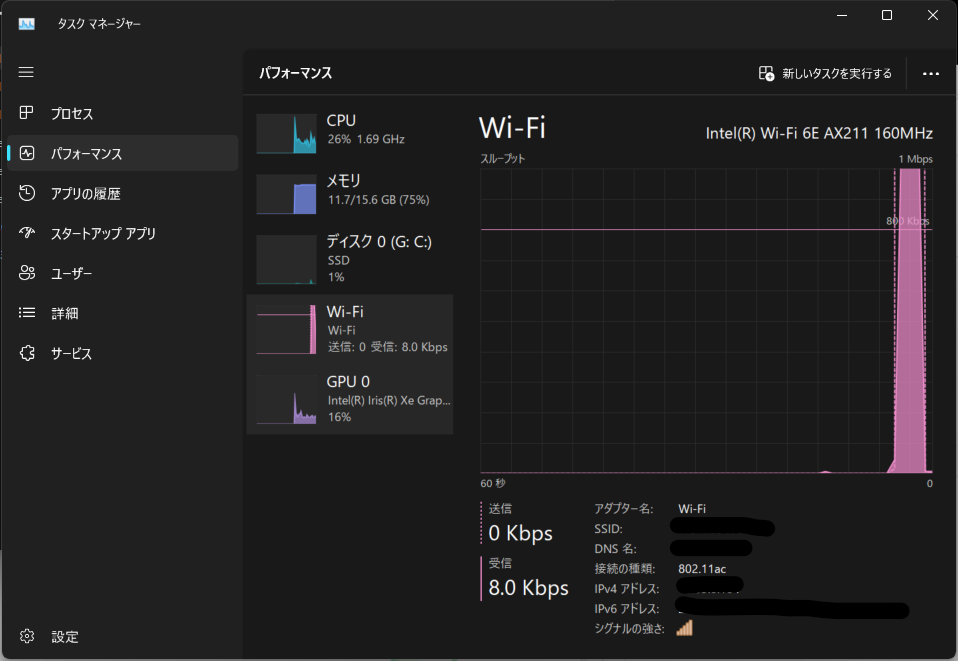Click the IPv4 アドレス: label

(626, 589)
